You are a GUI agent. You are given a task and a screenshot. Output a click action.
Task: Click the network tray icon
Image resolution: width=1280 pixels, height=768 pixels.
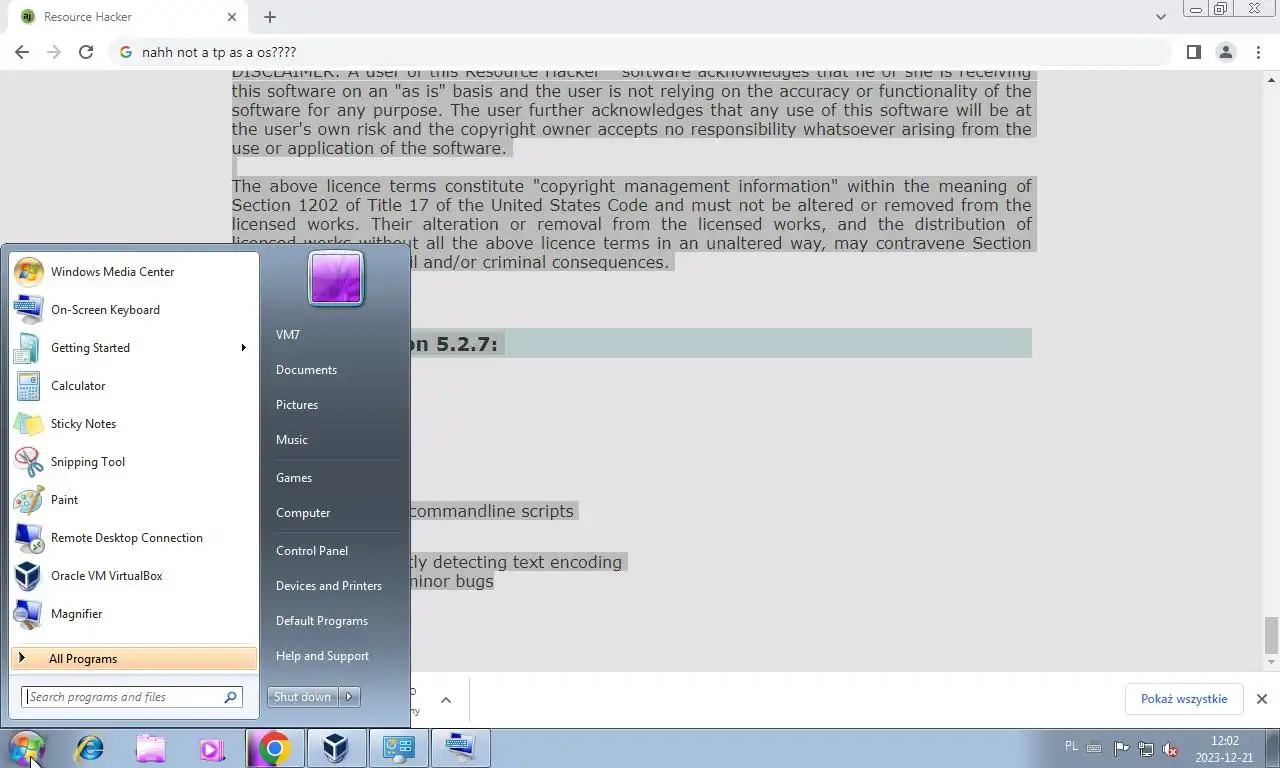click(x=1146, y=749)
